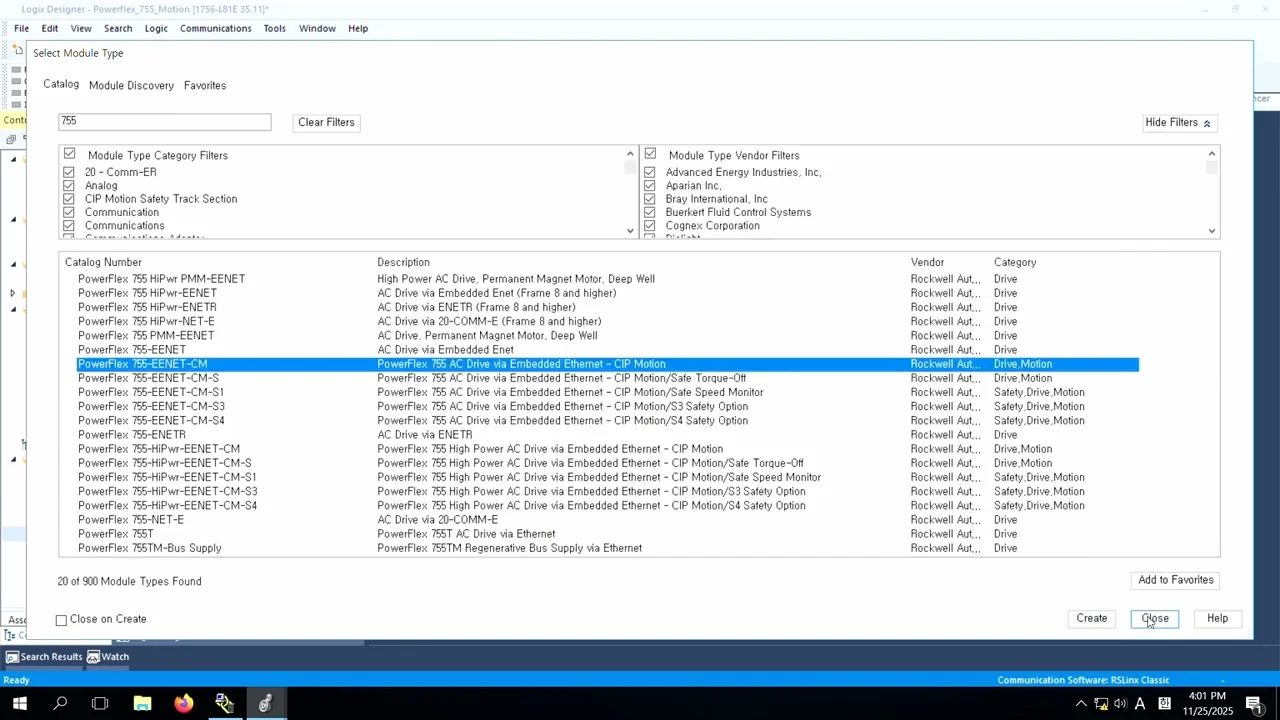Image resolution: width=1280 pixels, height=720 pixels.
Task: Uncheck the Cognex Corporation vendor filter
Action: tap(650, 226)
